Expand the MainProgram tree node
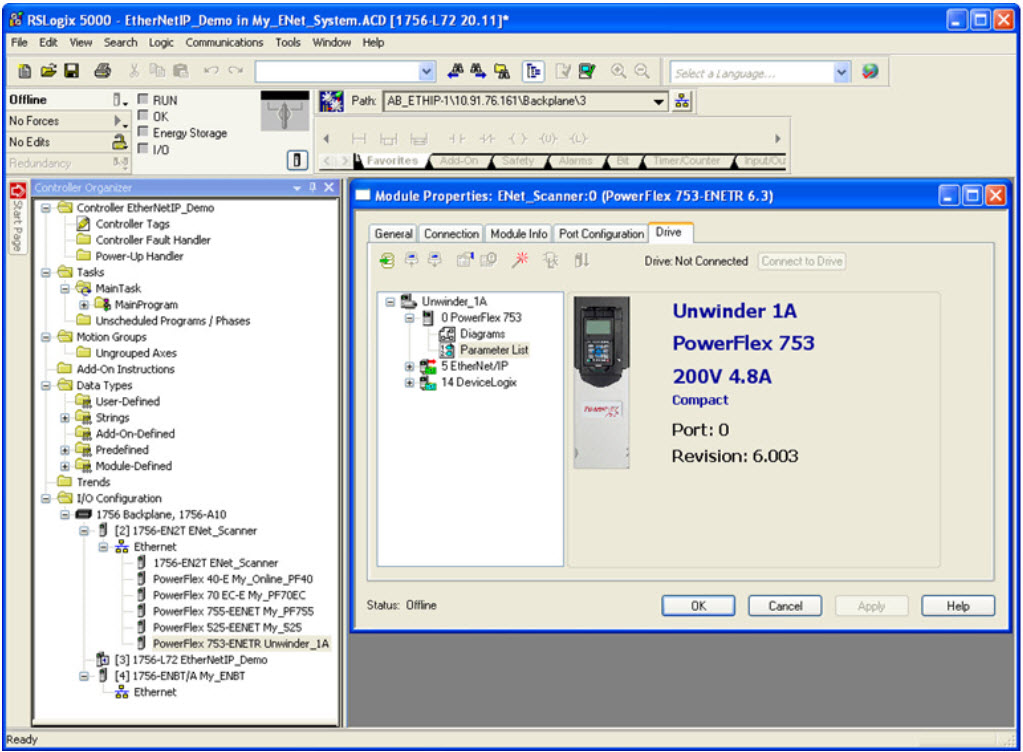This screenshot has width=1023, height=752. [x=84, y=305]
